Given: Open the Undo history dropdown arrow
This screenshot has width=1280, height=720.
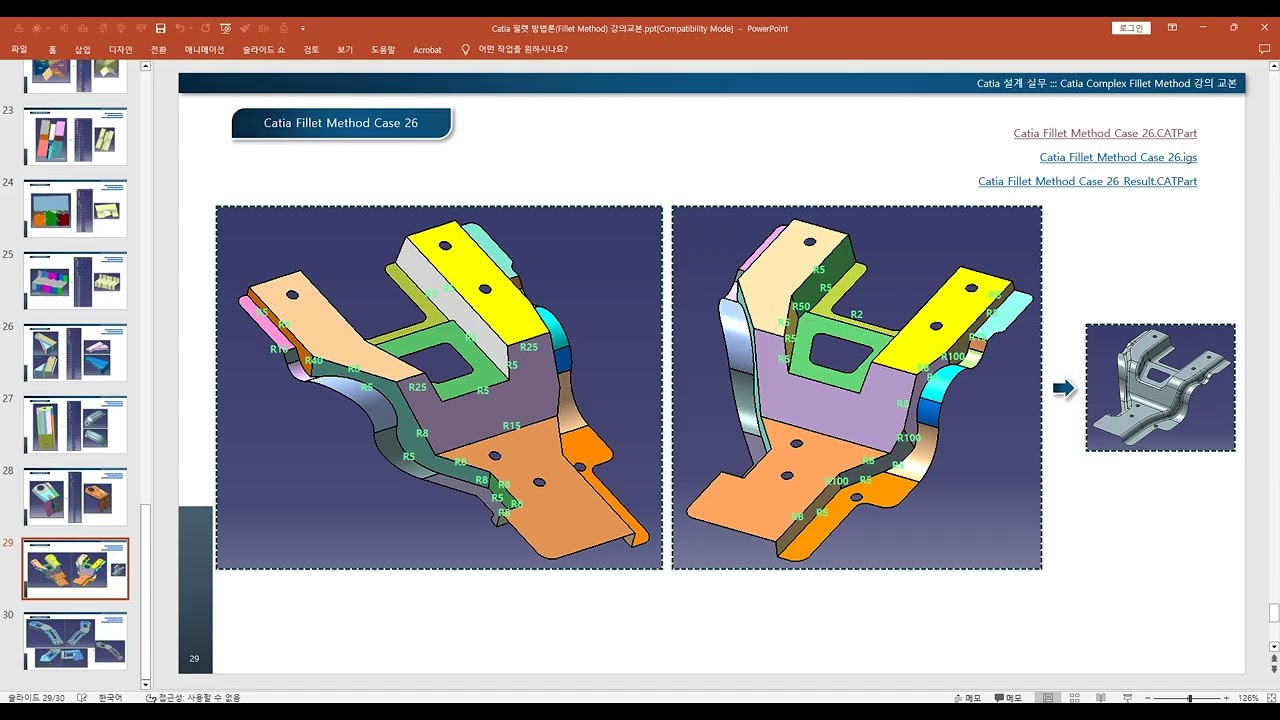Looking at the screenshot, I should pos(191,29).
